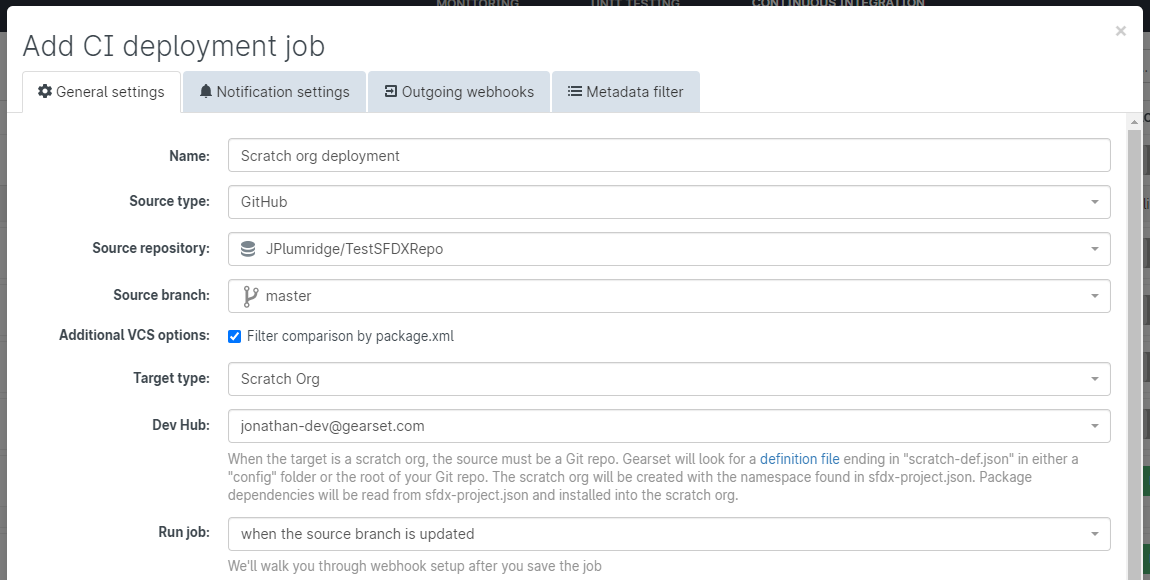Click the git branch icon beside master
This screenshot has width=1150, height=580.
(x=250, y=296)
